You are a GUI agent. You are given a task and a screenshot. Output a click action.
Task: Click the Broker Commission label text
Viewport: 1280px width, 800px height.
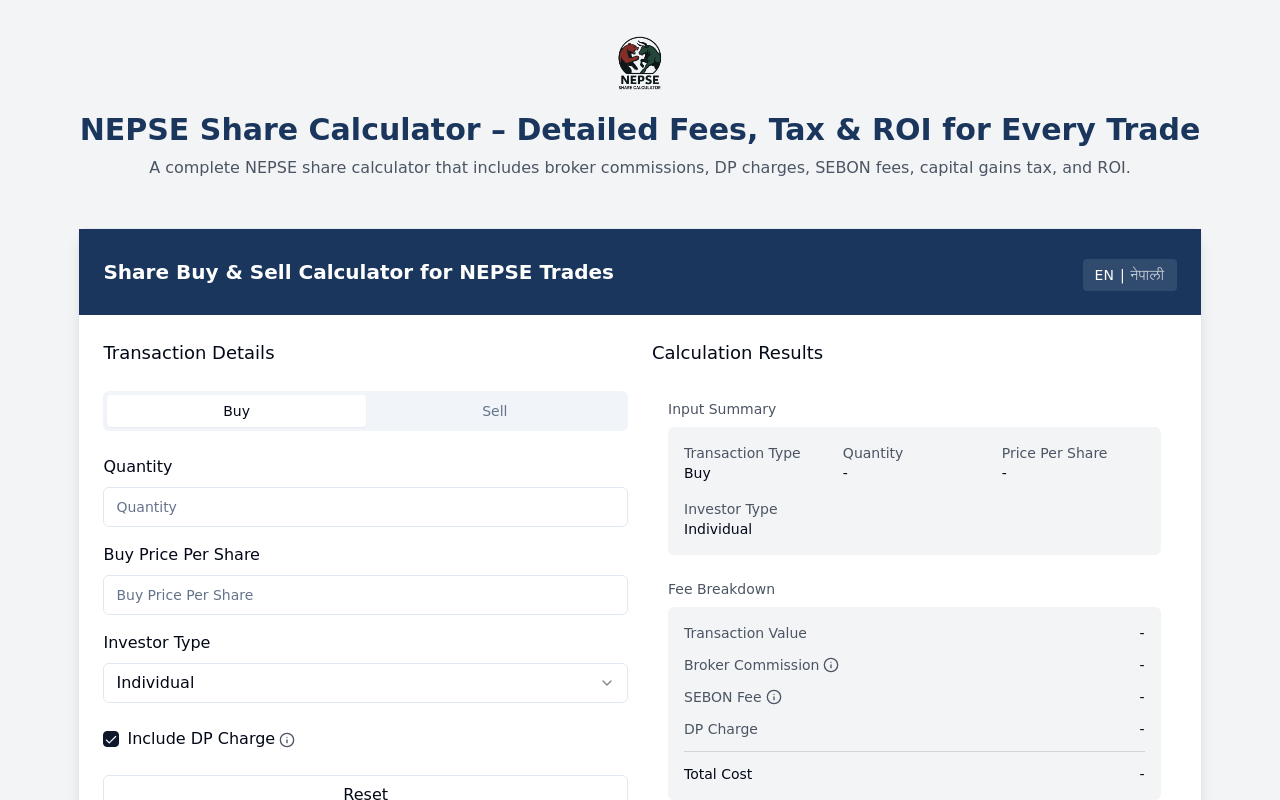point(751,665)
